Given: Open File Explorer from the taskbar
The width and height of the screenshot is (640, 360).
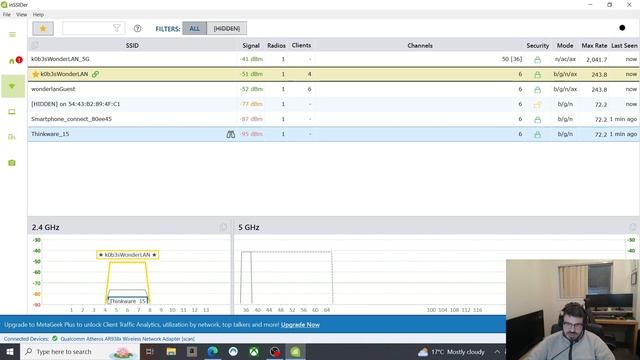Looking at the screenshot, I should [x=171, y=351].
